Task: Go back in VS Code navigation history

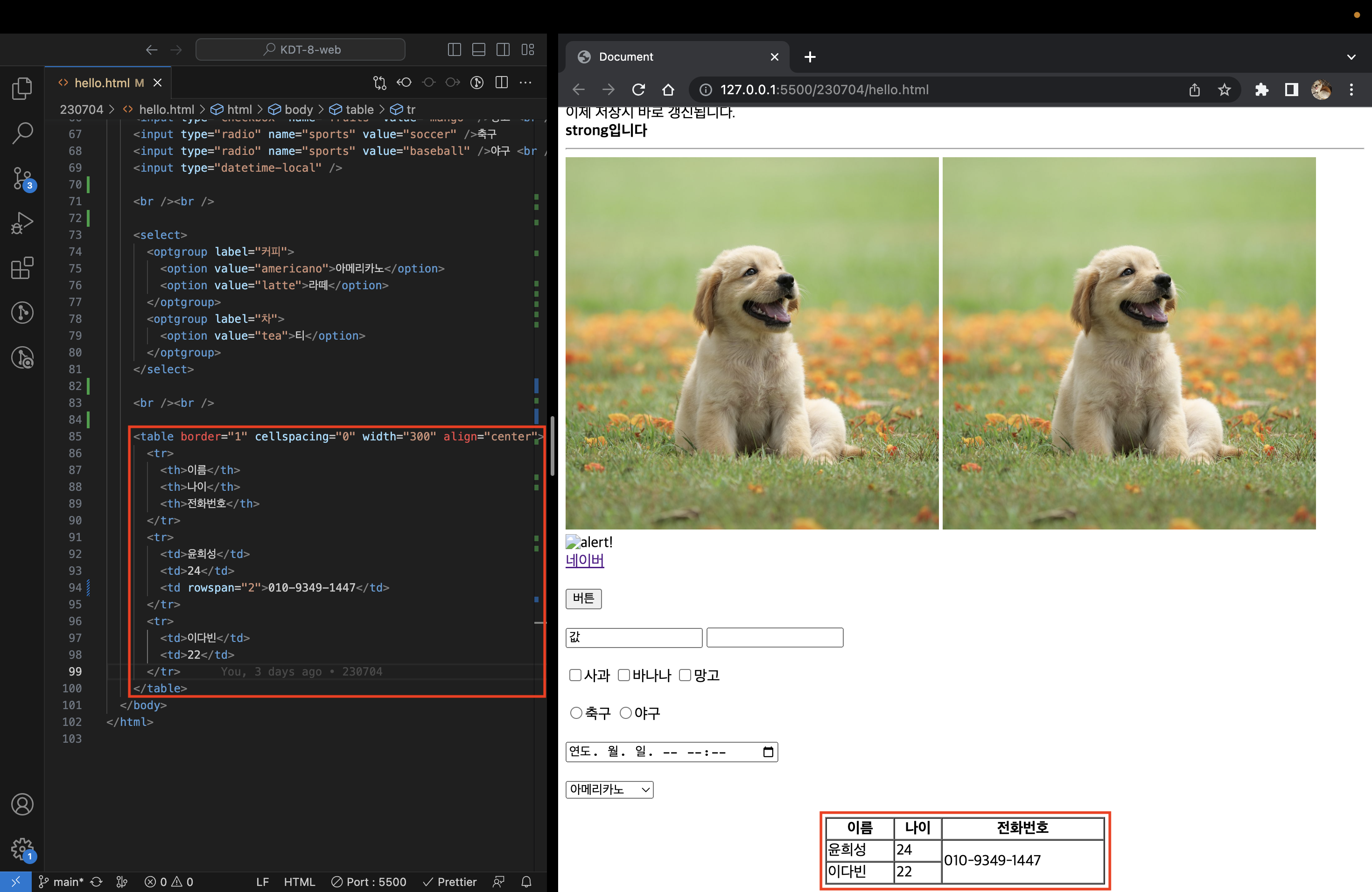Action: 152,49
